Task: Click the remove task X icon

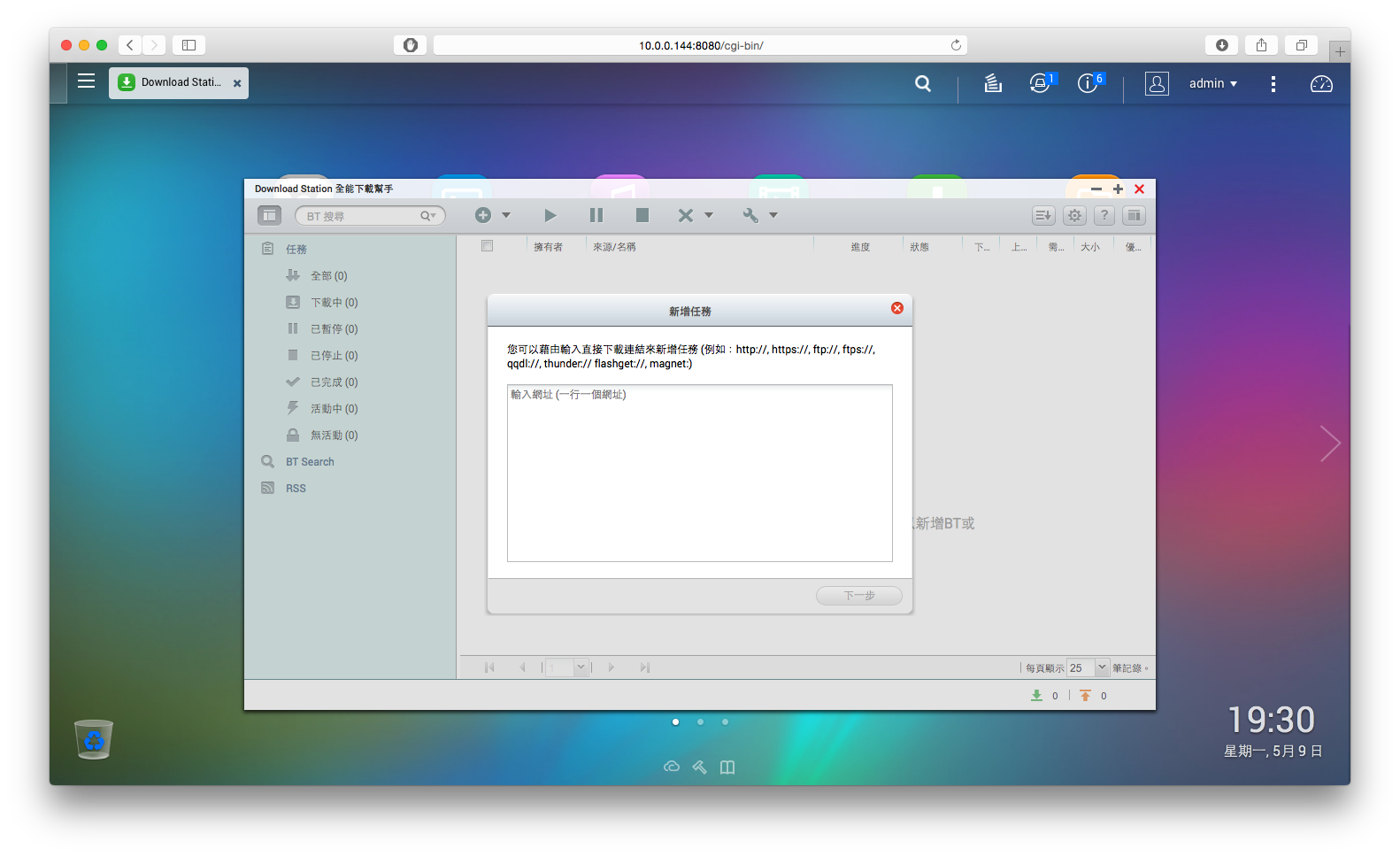Action: click(x=685, y=215)
